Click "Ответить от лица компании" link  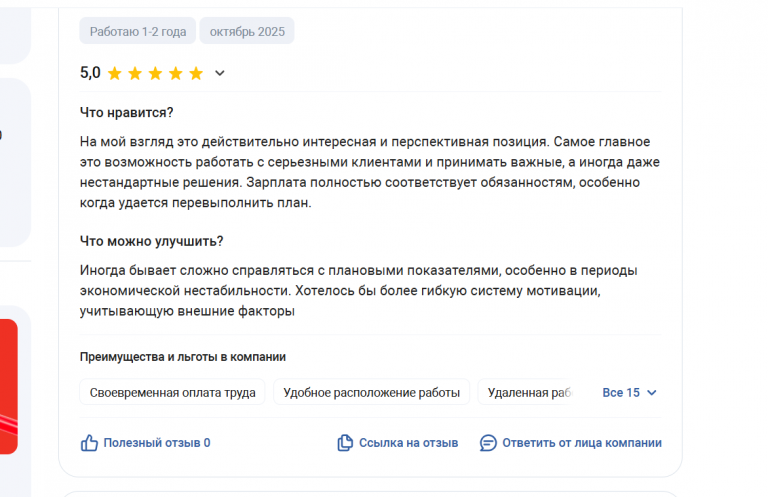pos(581,442)
